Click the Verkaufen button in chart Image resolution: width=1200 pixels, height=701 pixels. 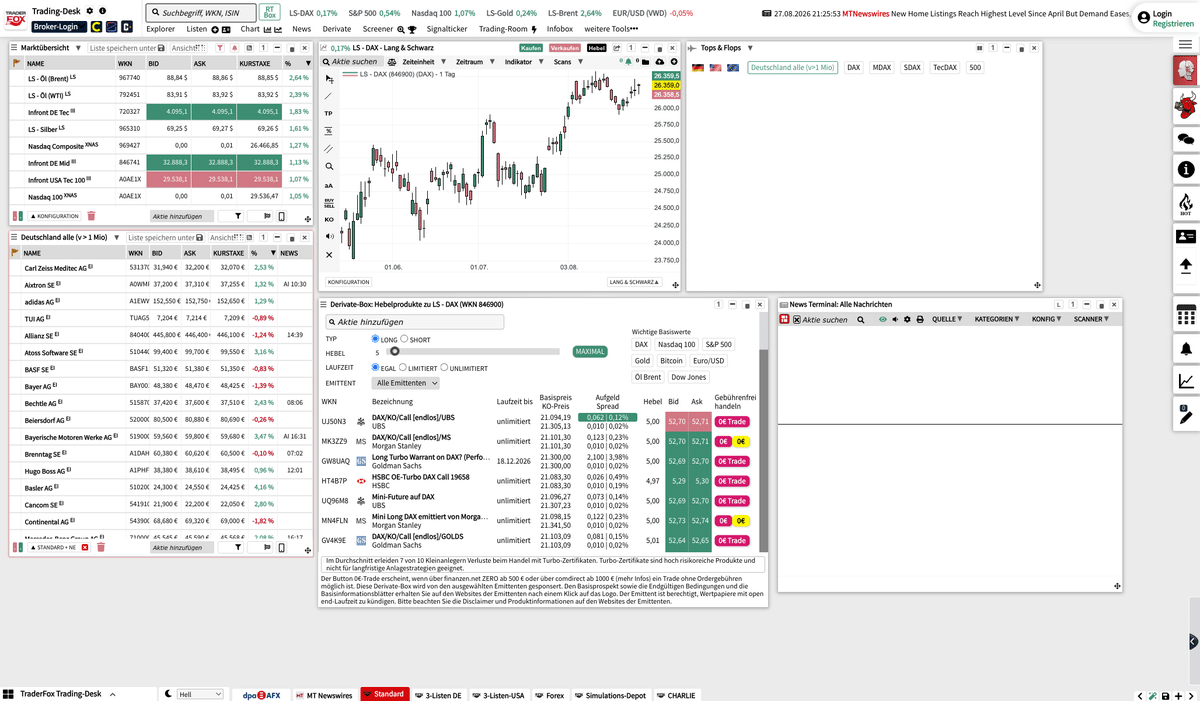[565, 48]
